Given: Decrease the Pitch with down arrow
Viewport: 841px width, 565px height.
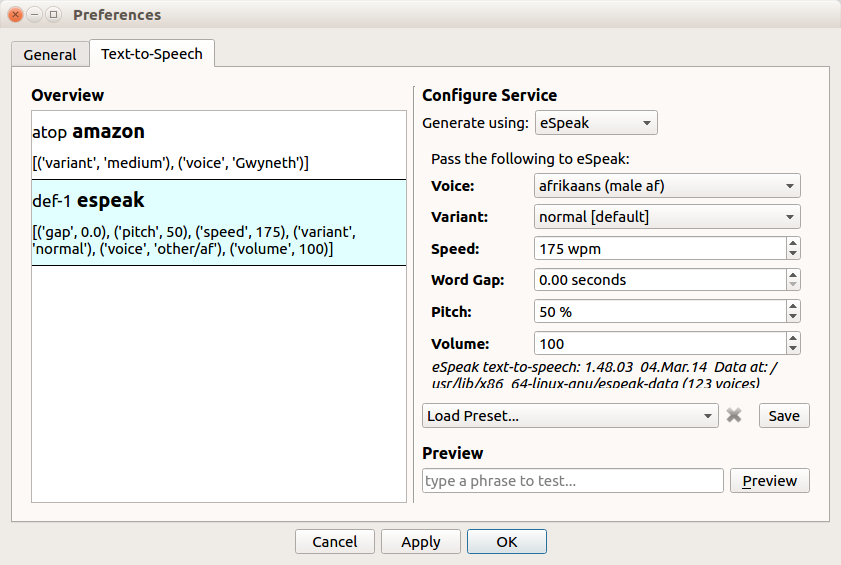Looking at the screenshot, I should 793,317.
